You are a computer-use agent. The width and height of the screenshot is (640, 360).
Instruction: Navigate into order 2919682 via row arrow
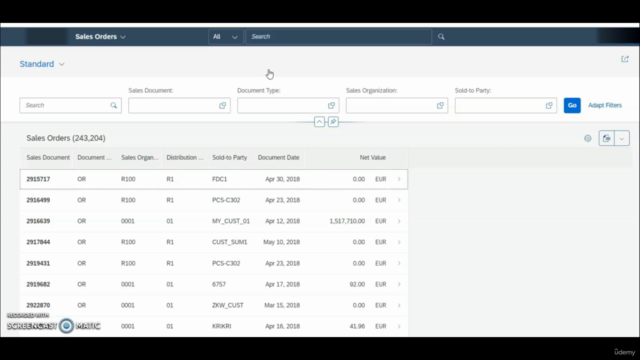click(399, 284)
